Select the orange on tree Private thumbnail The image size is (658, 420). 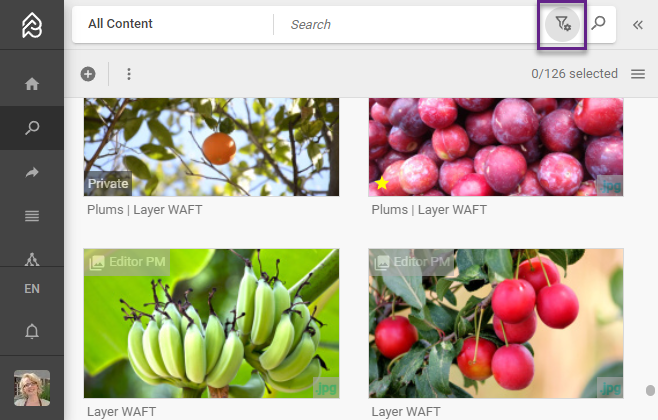click(212, 147)
